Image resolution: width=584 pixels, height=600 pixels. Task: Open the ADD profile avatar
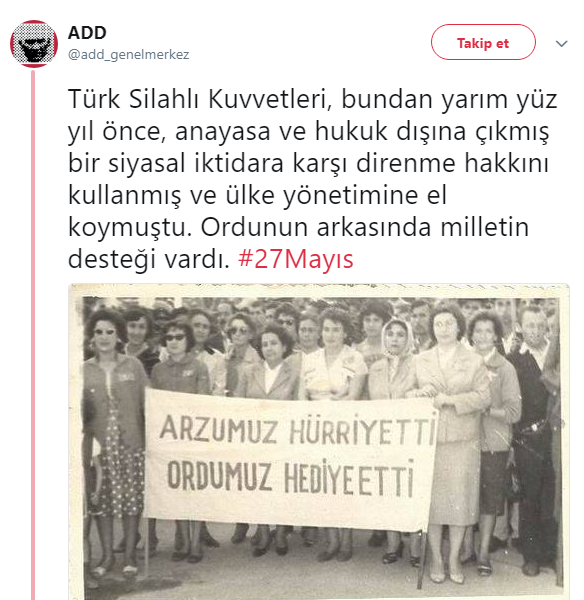[34, 44]
